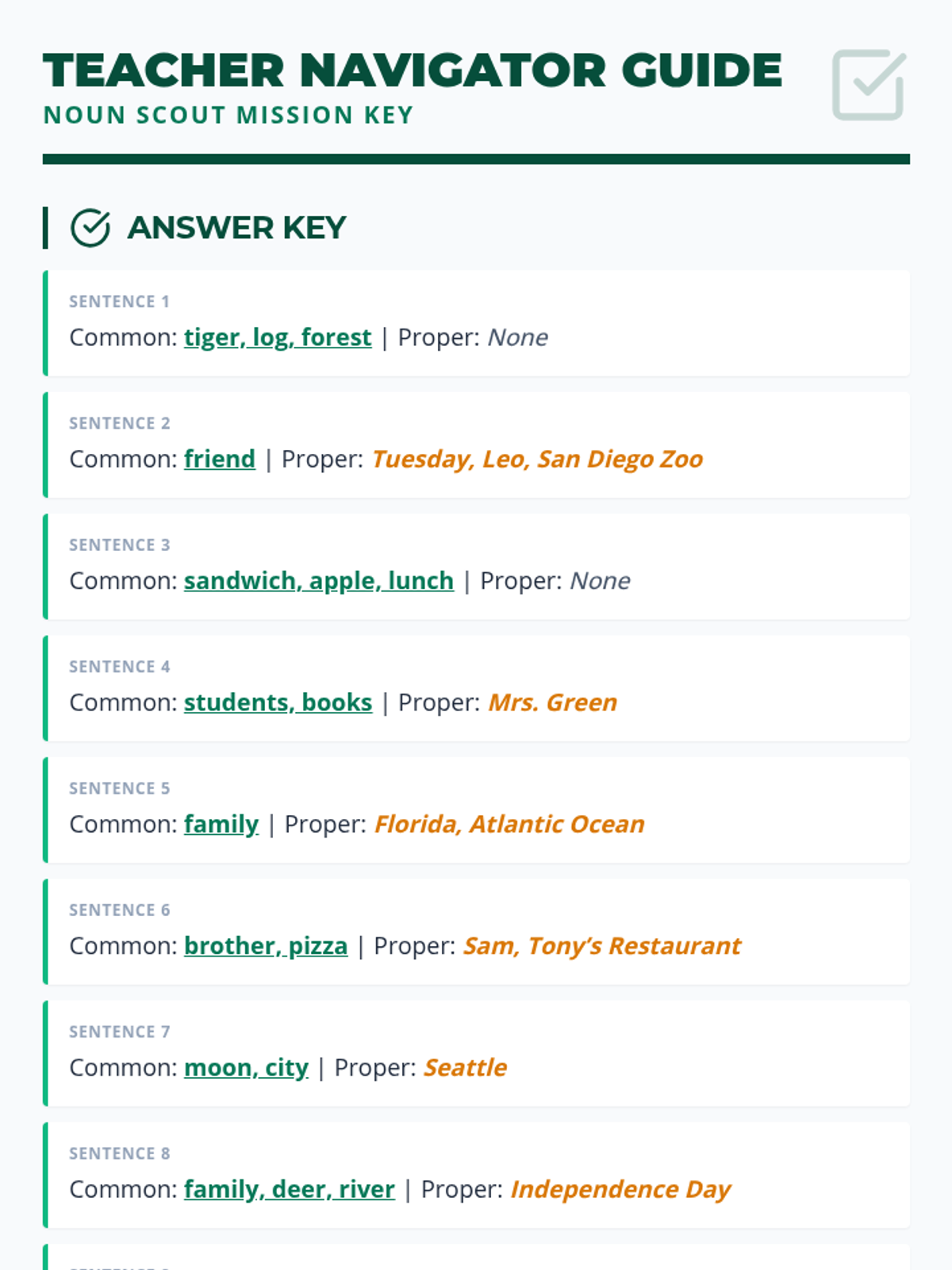This screenshot has height=1270, width=952.
Task: Click the proper noun Mrs. Green
Action: [552, 702]
